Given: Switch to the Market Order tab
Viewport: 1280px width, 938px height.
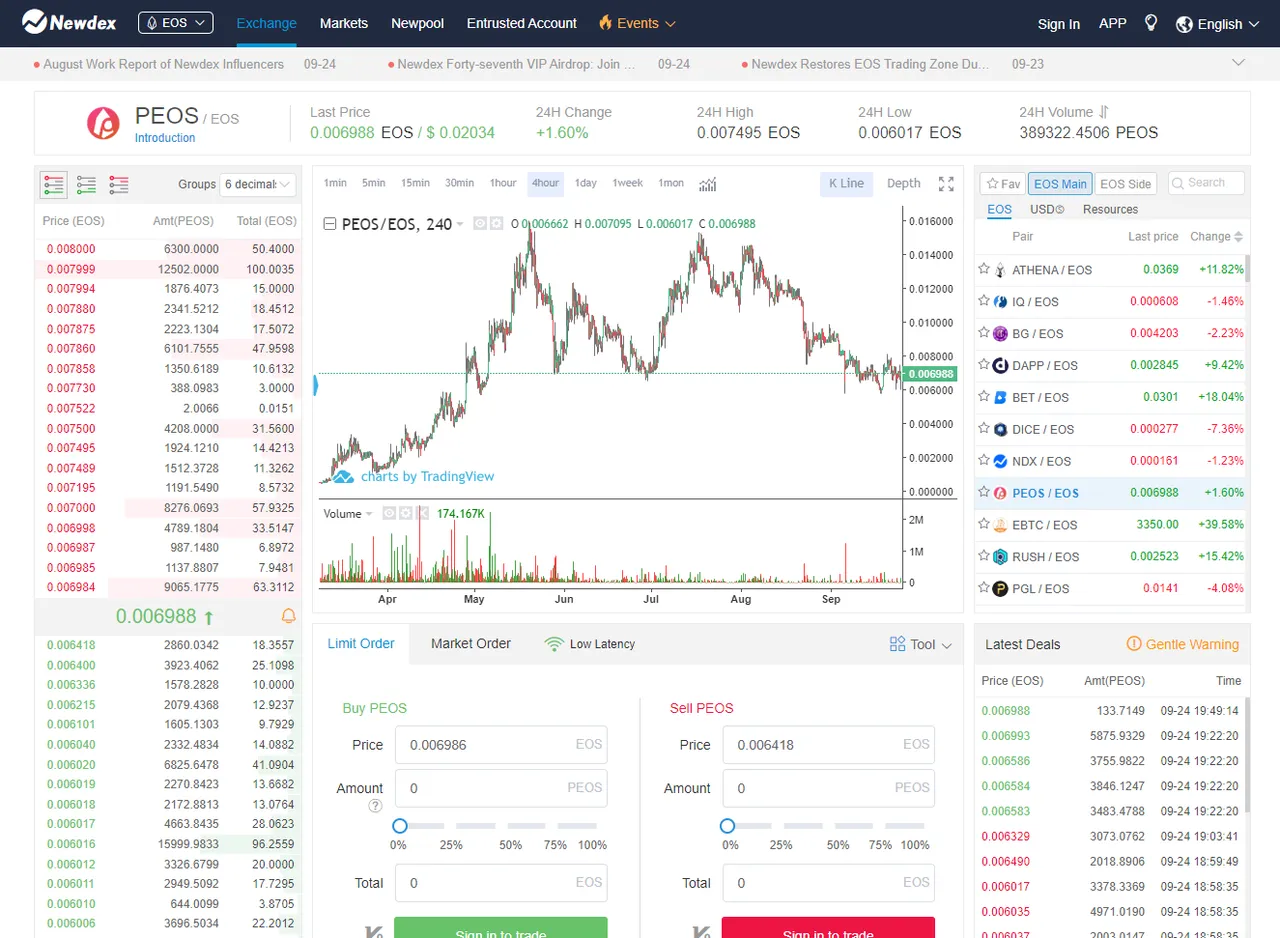Looking at the screenshot, I should point(471,643).
